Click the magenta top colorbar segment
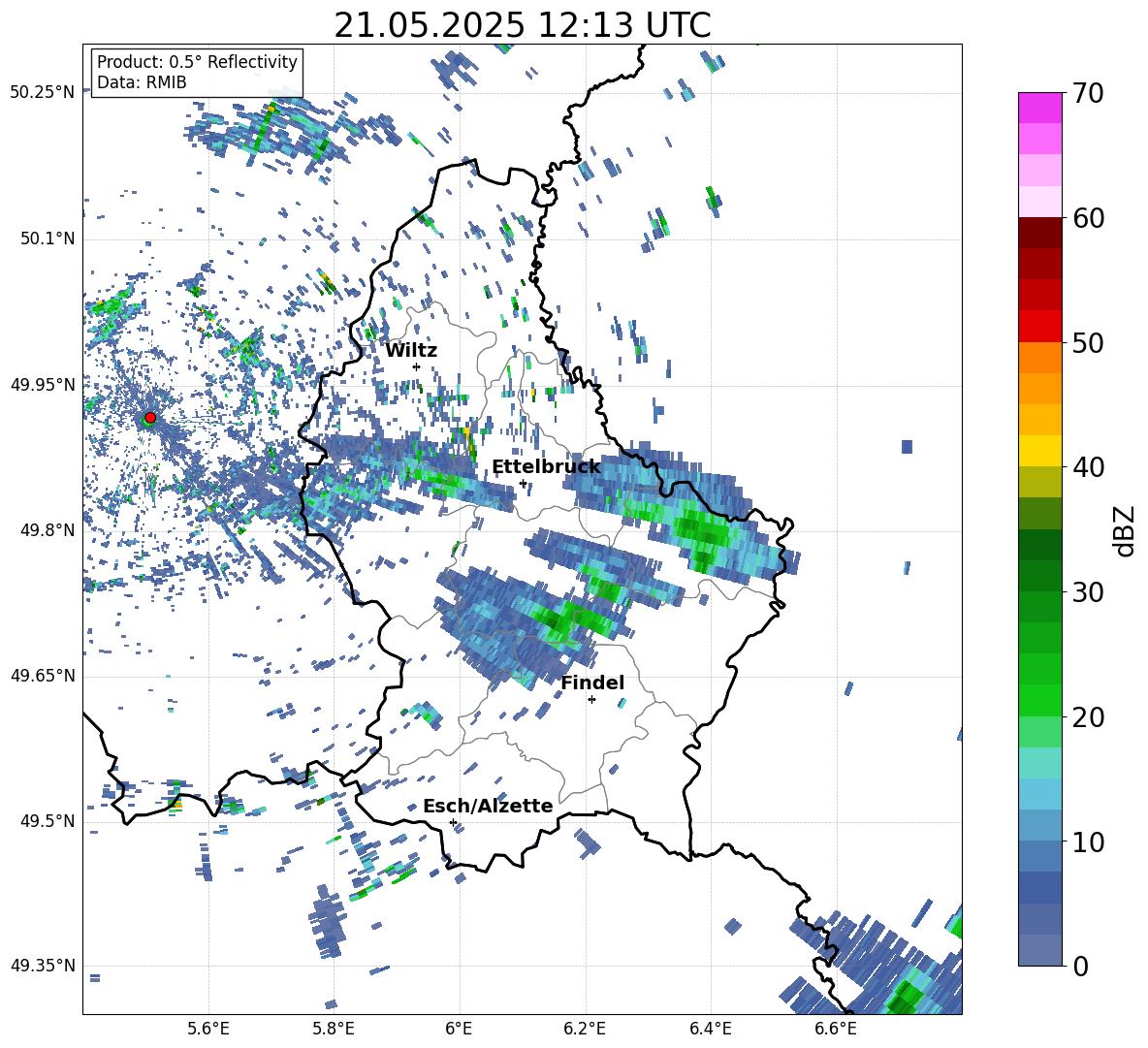1148x1048 pixels. coord(1039,109)
